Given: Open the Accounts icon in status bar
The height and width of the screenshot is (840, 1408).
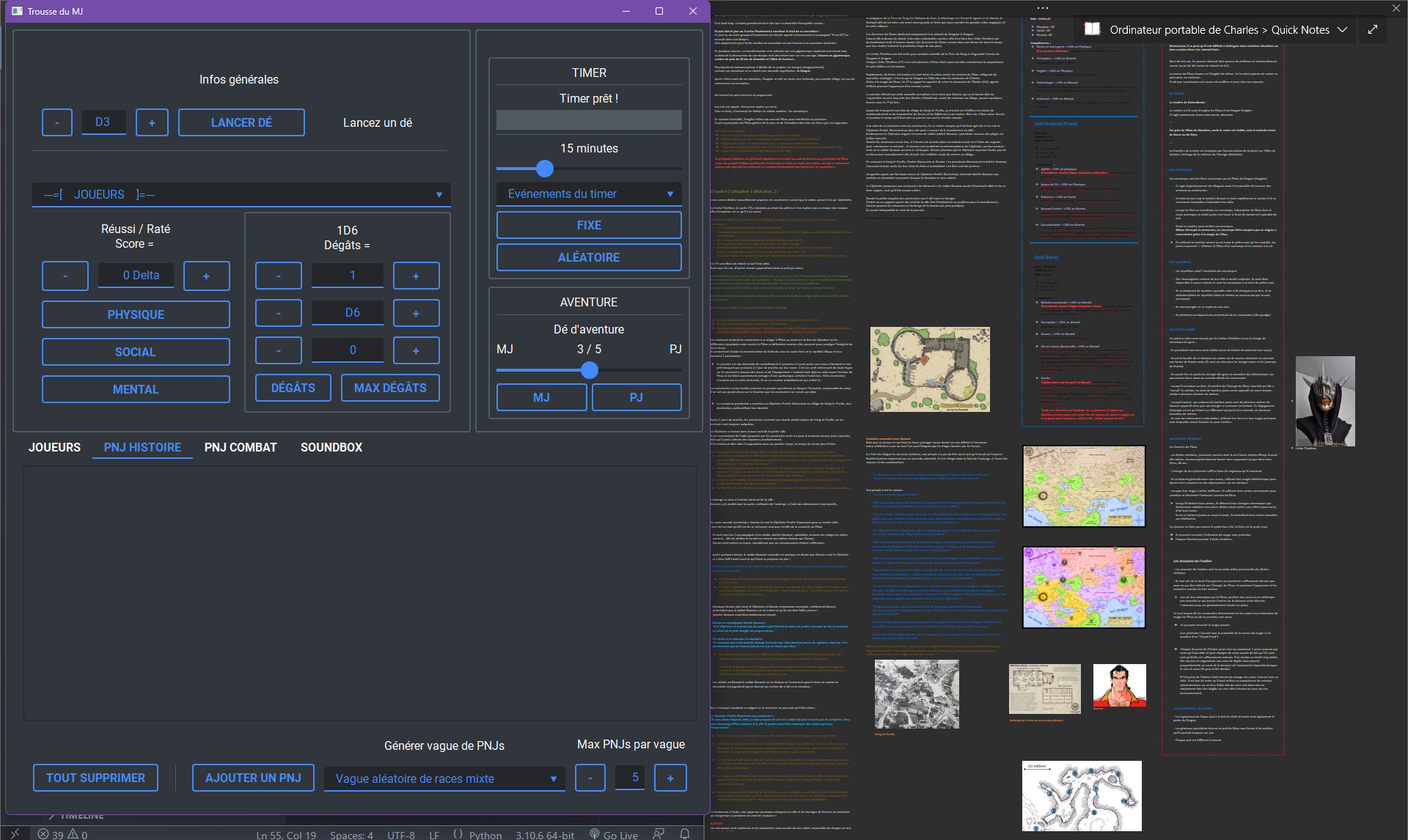Looking at the screenshot, I should (658, 834).
